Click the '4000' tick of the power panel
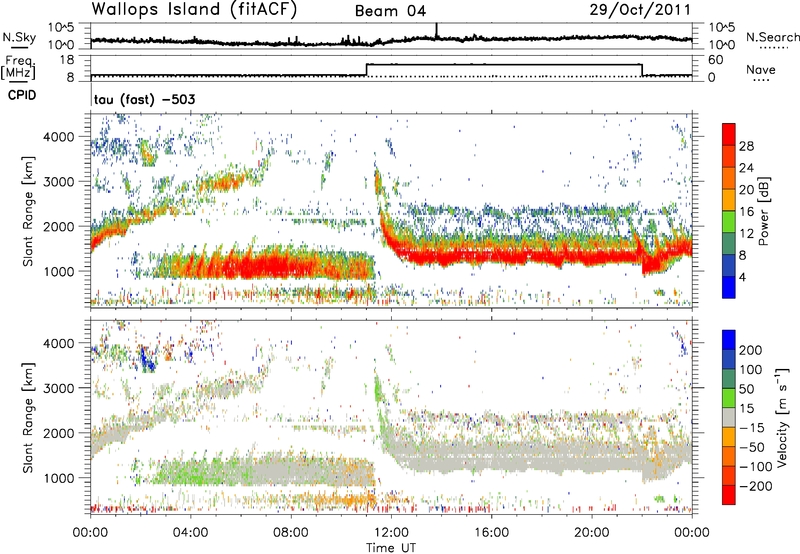 (x=58, y=137)
